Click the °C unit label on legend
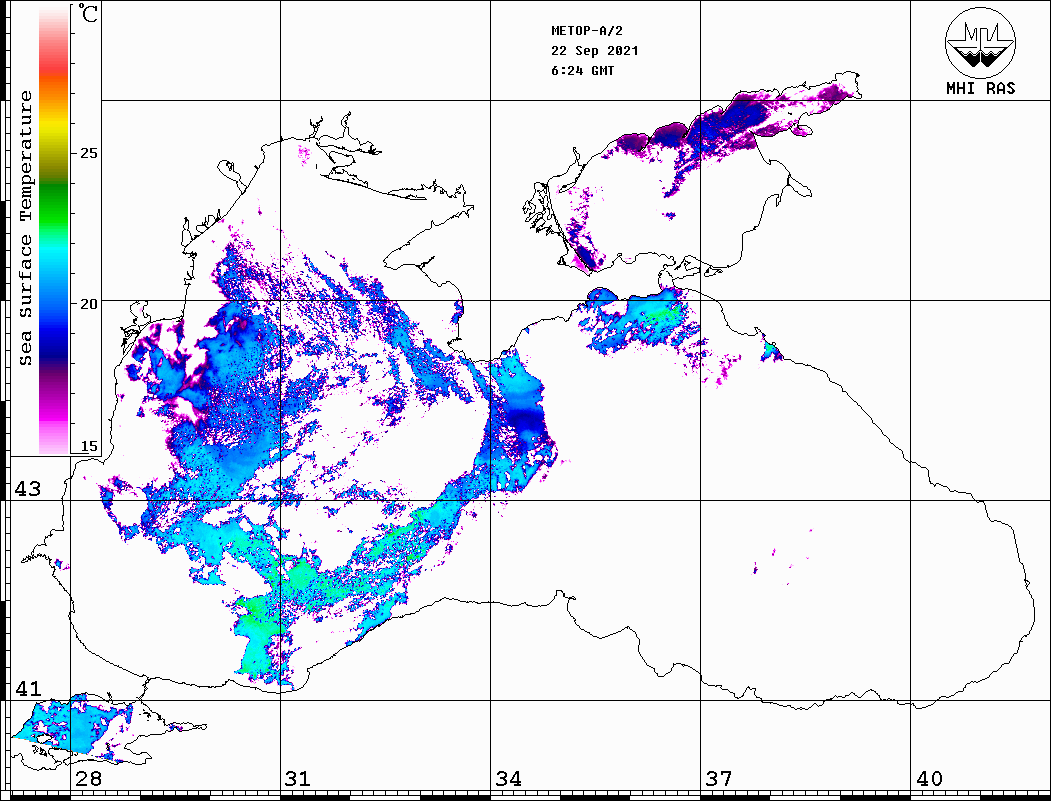1051x801 pixels. pos(88,13)
